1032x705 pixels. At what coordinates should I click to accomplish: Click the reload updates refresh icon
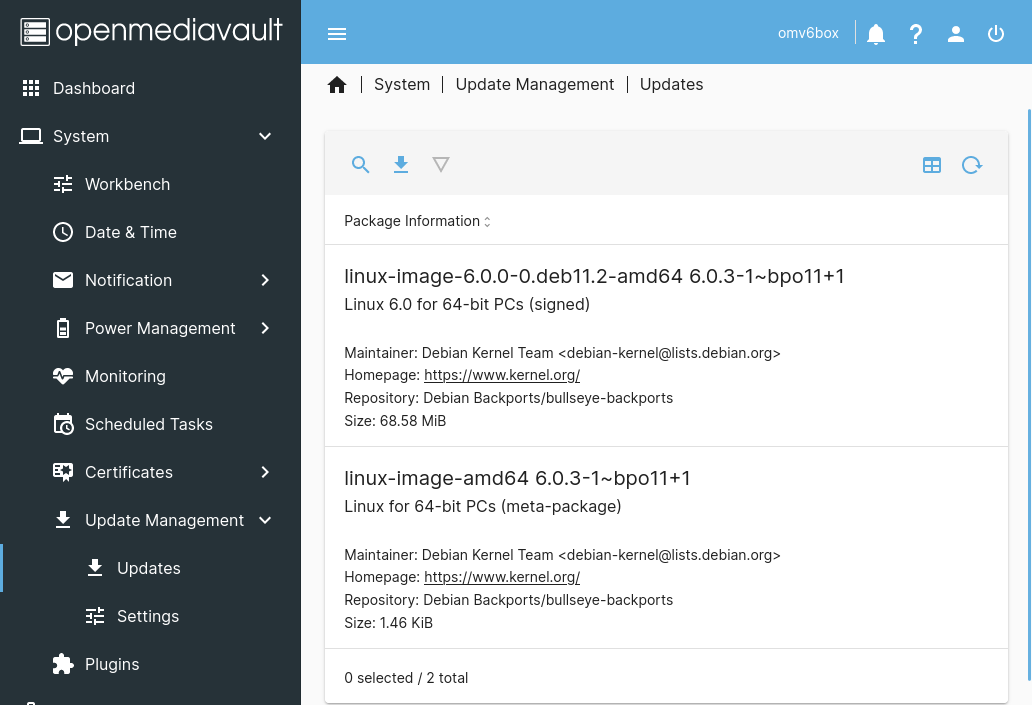pyautogui.click(x=972, y=165)
